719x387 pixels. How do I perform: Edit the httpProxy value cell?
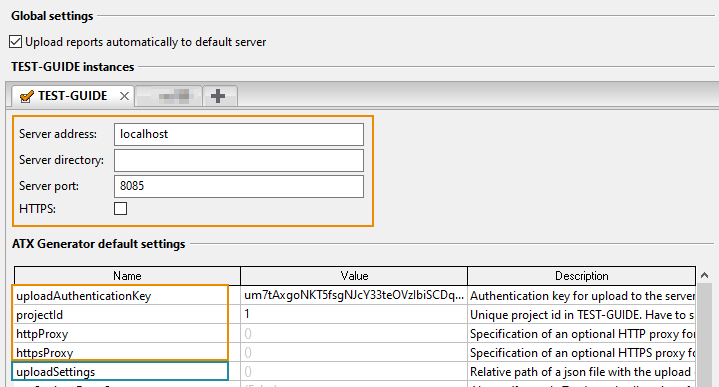pos(354,333)
